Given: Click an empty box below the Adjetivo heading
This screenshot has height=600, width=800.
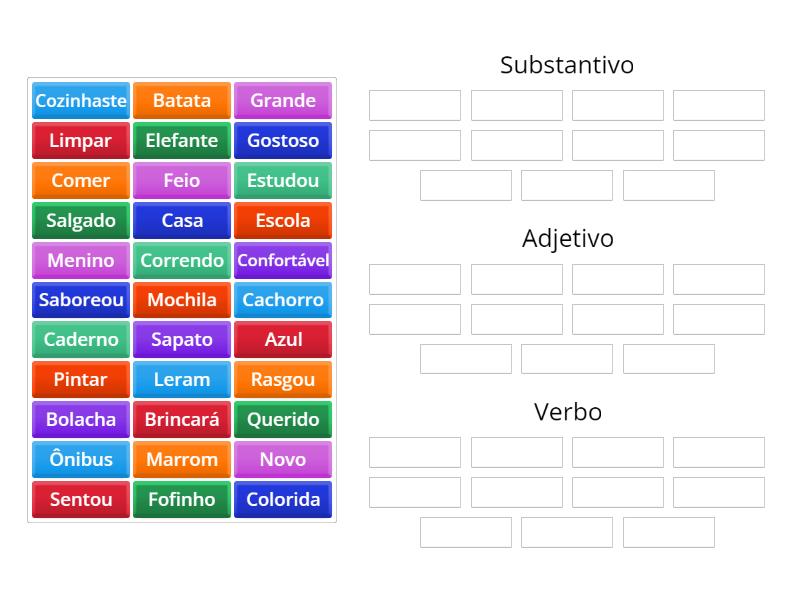Looking at the screenshot, I should click(x=414, y=278).
